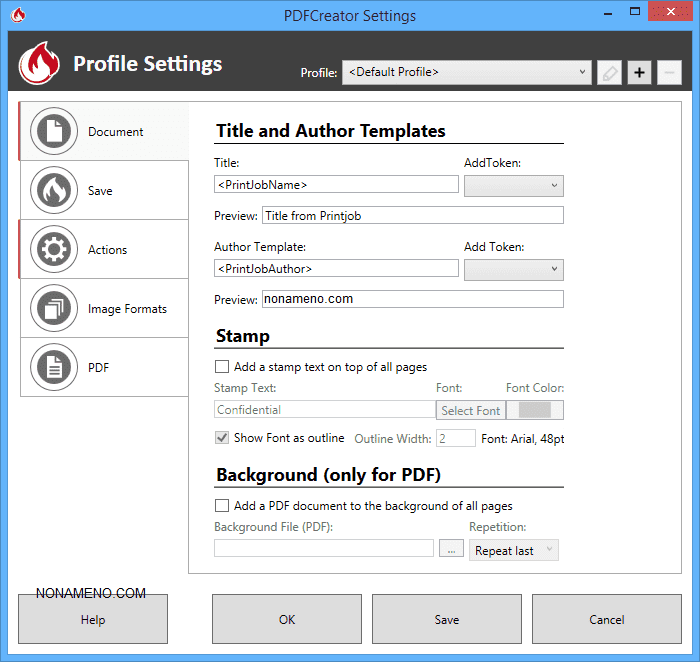Open the Actions gear icon
The width and height of the screenshot is (700, 662).
pyautogui.click(x=55, y=249)
